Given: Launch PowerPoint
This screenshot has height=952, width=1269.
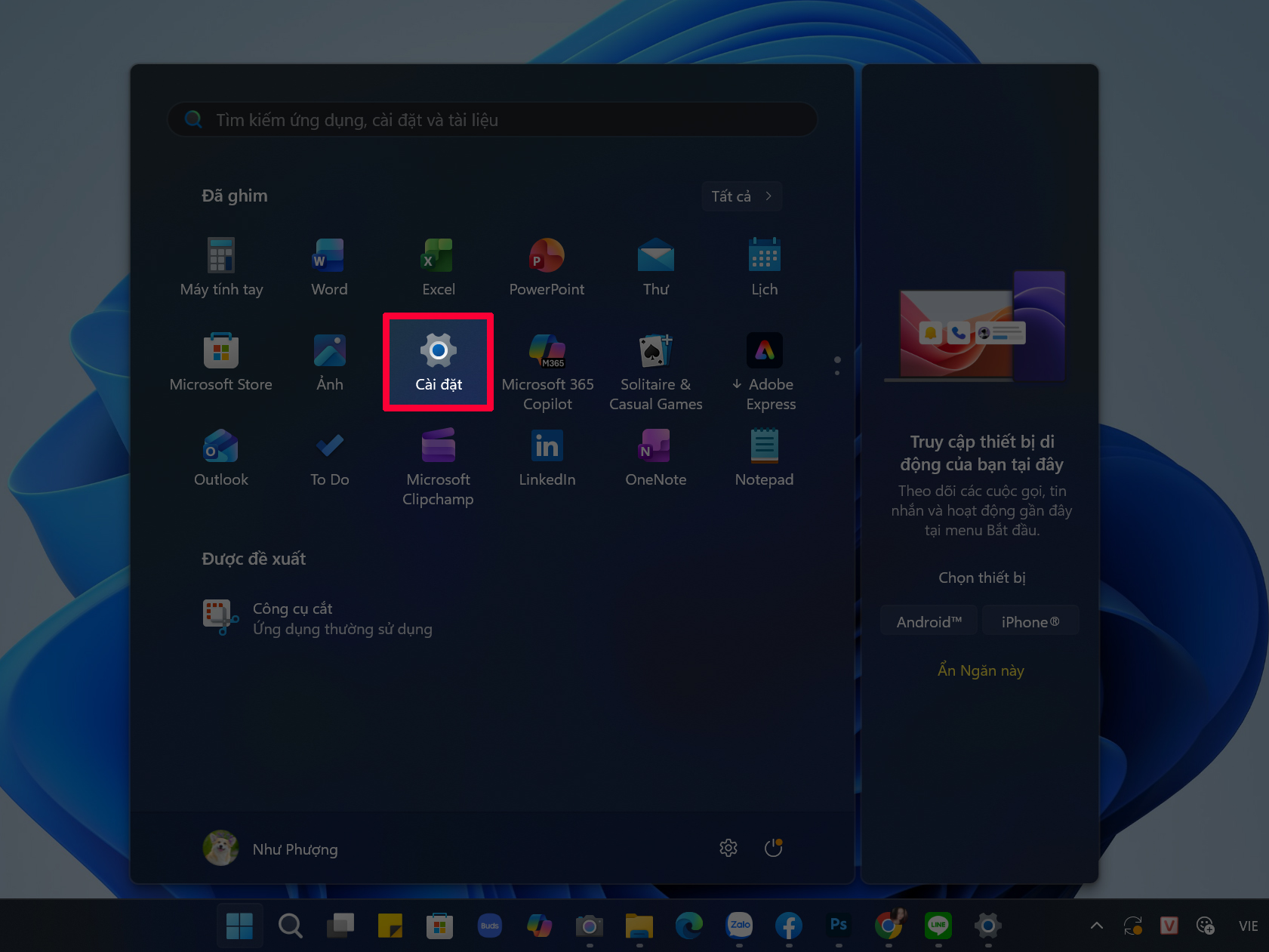Looking at the screenshot, I should tap(547, 266).
